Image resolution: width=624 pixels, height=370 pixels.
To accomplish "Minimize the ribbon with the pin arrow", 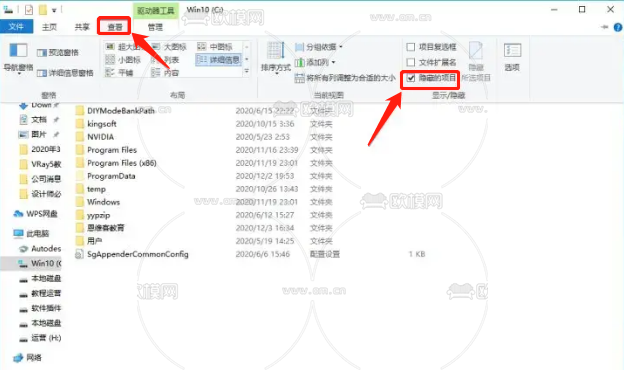I will (605, 27).
